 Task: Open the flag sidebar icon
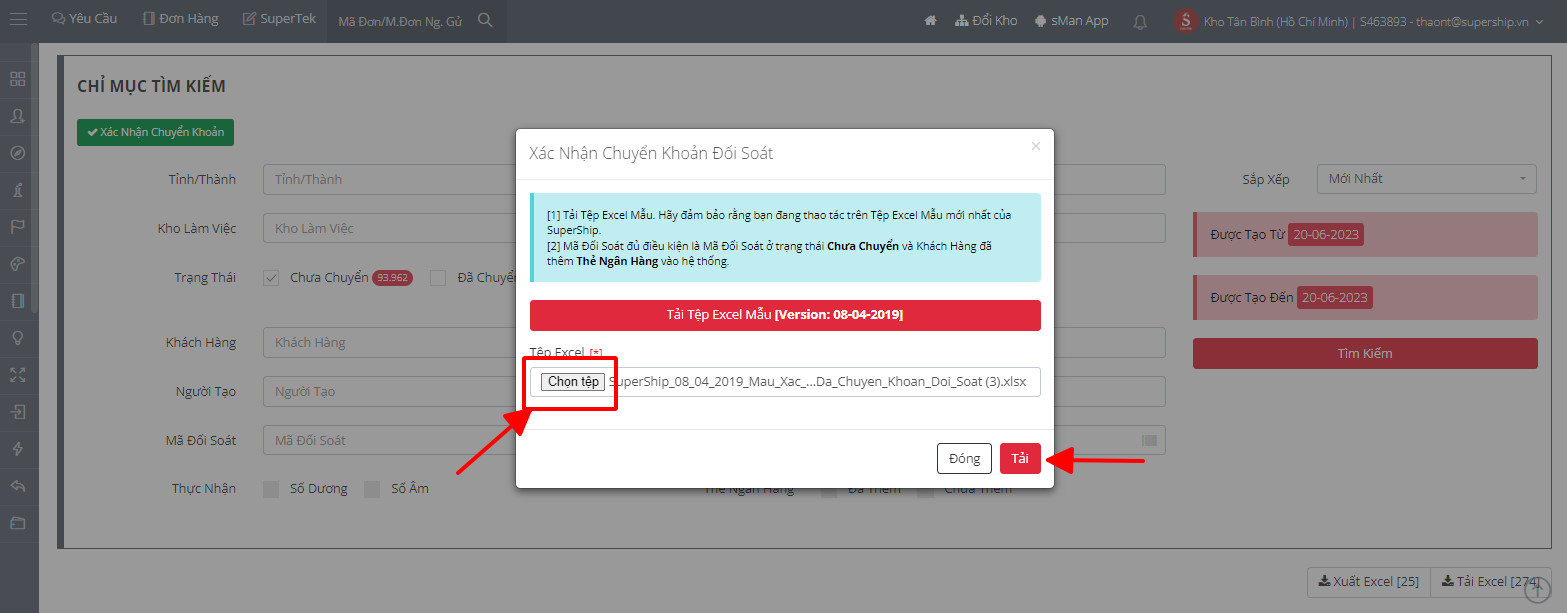coord(18,227)
